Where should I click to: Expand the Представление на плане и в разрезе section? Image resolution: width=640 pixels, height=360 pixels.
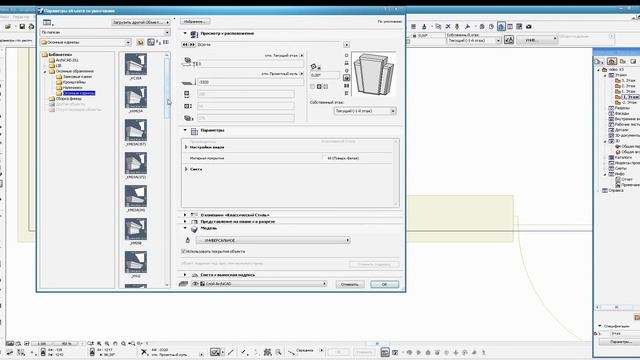pyautogui.click(x=185, y=221)
